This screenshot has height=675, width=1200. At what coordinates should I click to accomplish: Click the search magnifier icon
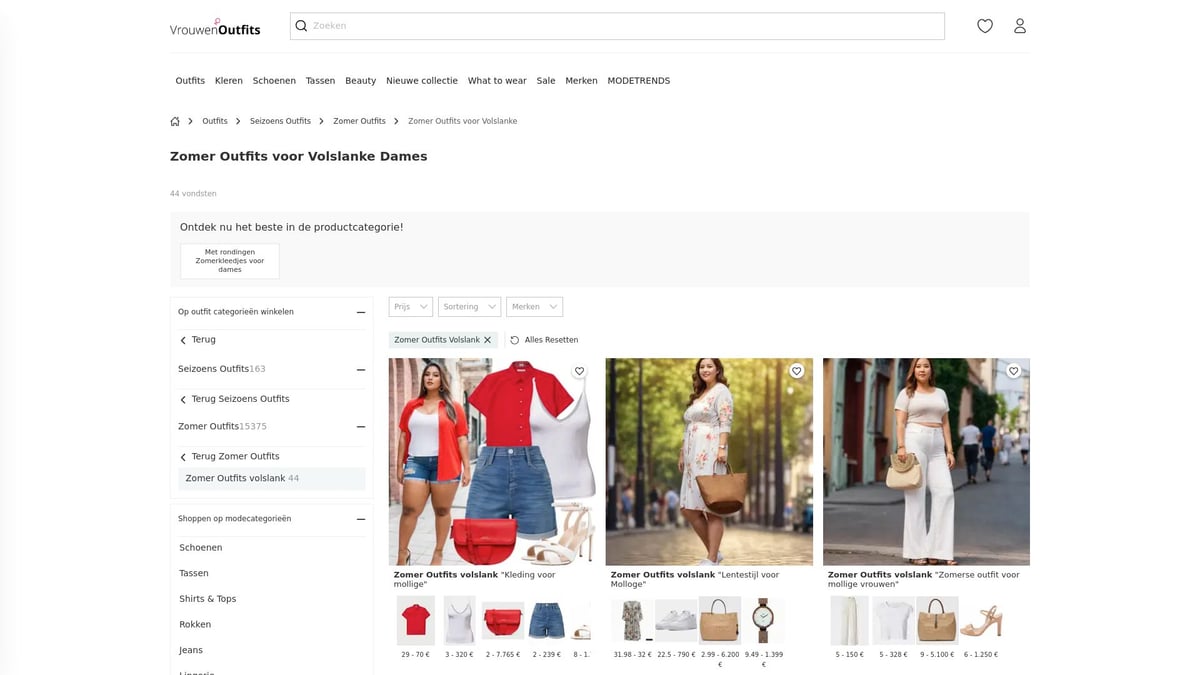301,25
